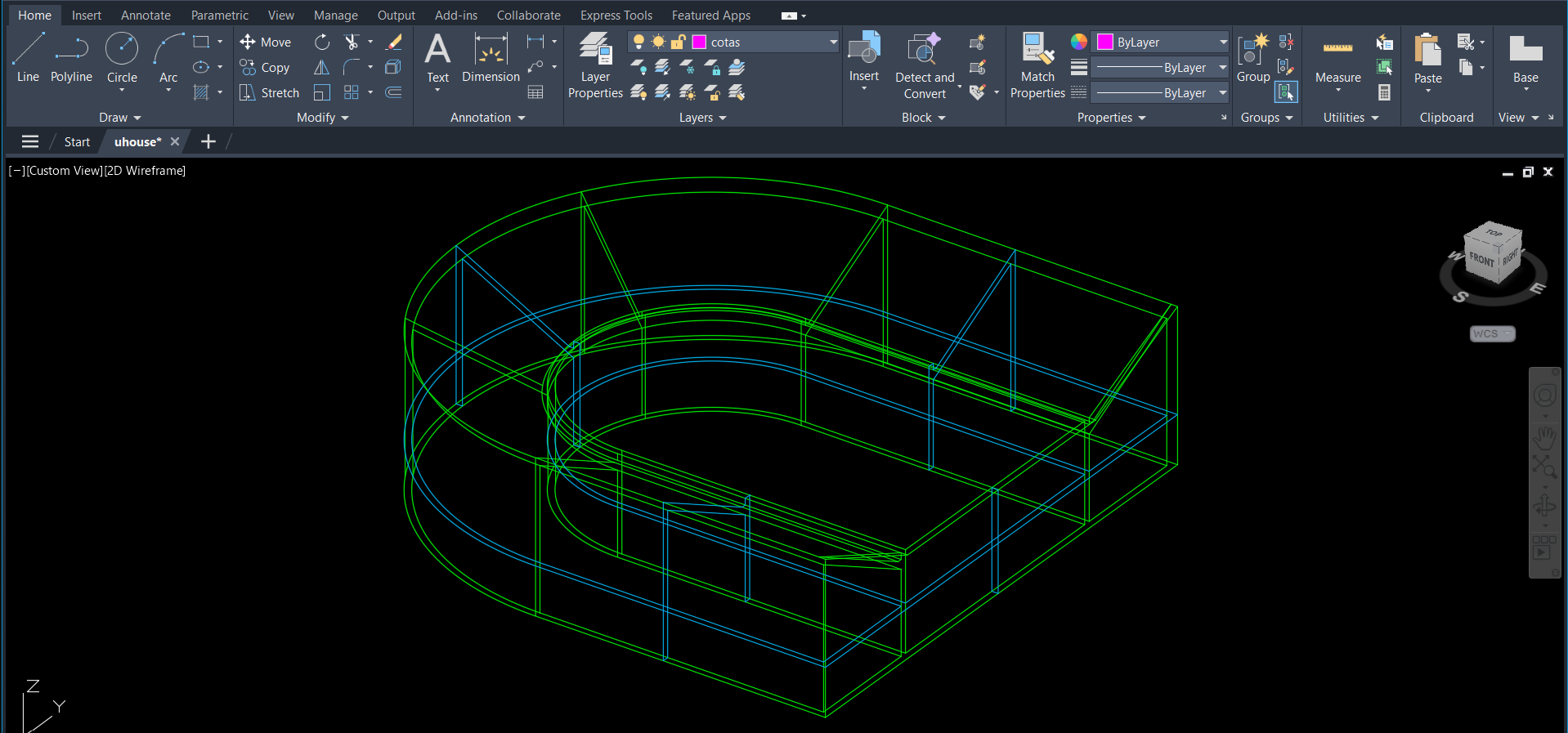Click the Move button
Screen dimensions: 1568x733
266,42
